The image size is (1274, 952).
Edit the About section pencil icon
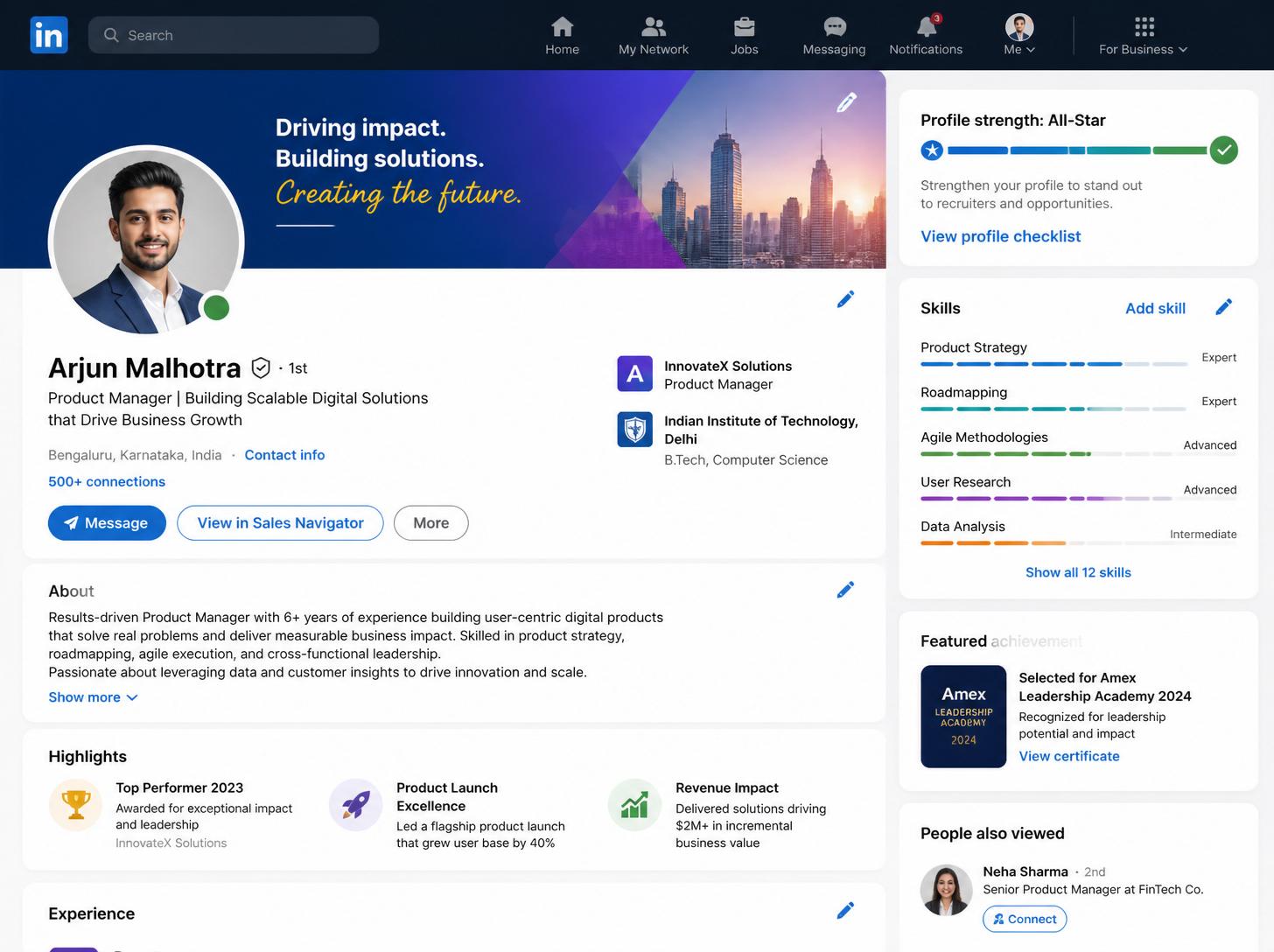(x=845, y=590)
